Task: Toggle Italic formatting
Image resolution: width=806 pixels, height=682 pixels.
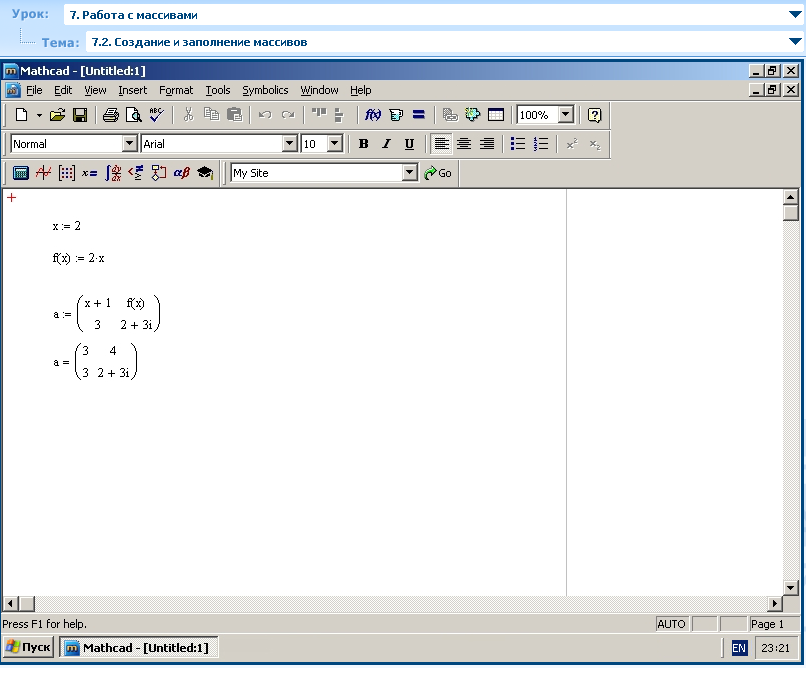Action: click(x=386, y=144)
